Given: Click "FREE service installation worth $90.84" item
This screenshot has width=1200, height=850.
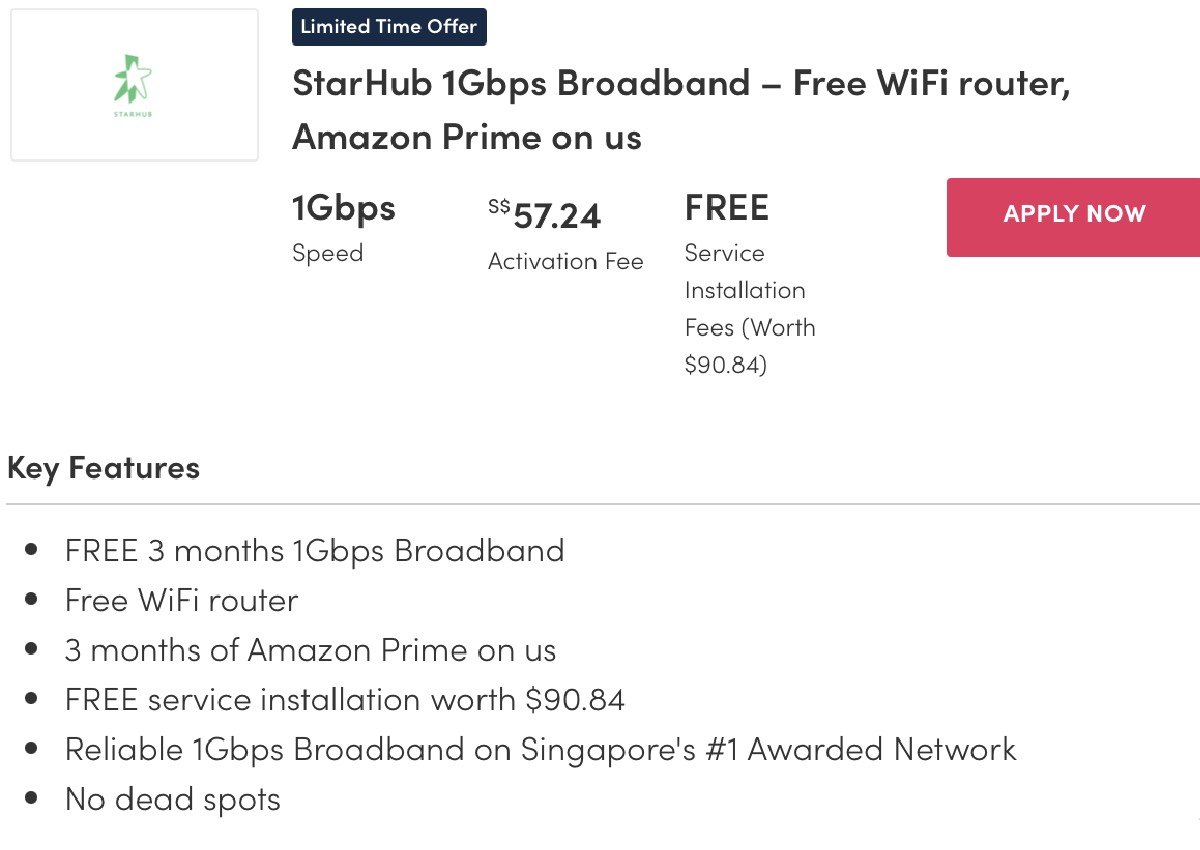Looking at the screenshot, I should click(344, 699).
